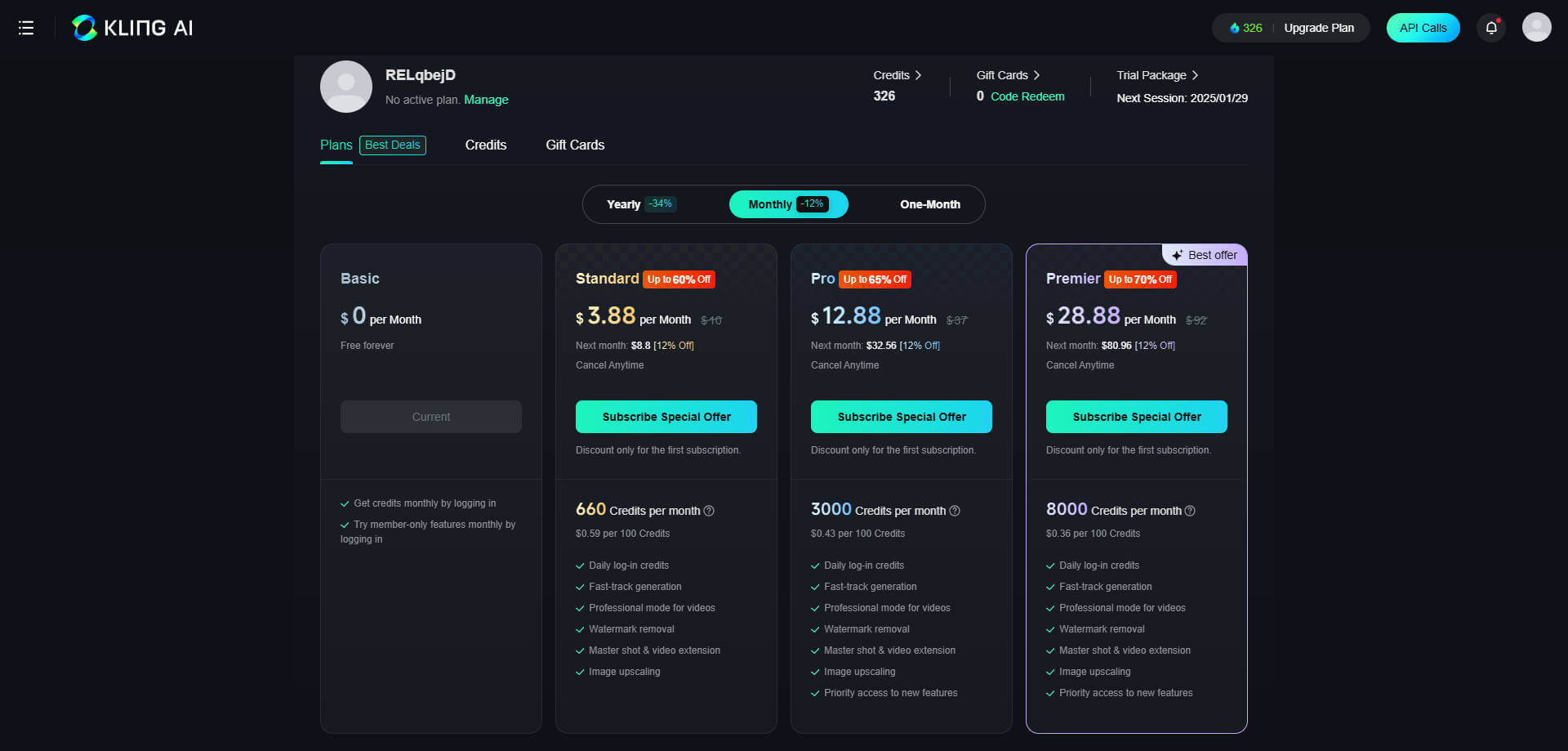Expand the Gift Cards details chevron

click(x=1036, y=75)
